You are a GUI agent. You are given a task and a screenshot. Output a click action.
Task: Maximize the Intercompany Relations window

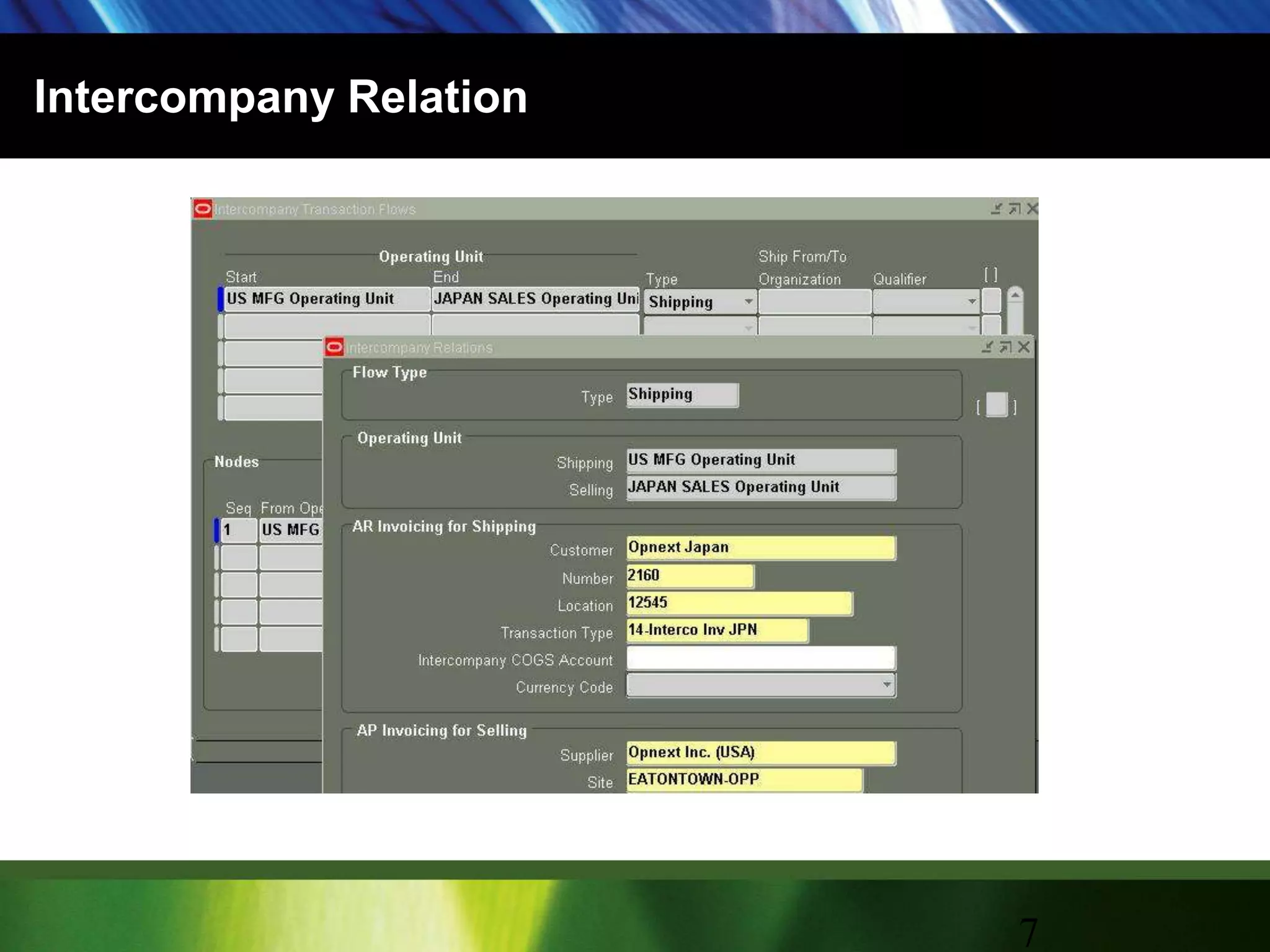tap(1006, 347)
